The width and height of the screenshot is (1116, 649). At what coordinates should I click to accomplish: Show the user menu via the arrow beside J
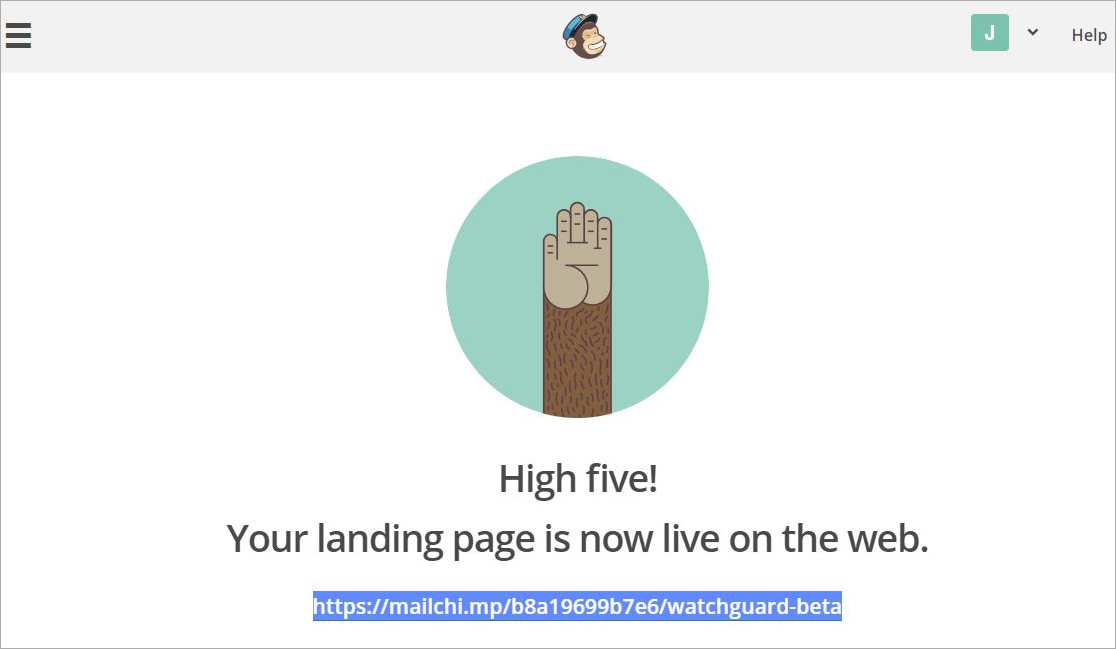click(x=1033, y=32)
